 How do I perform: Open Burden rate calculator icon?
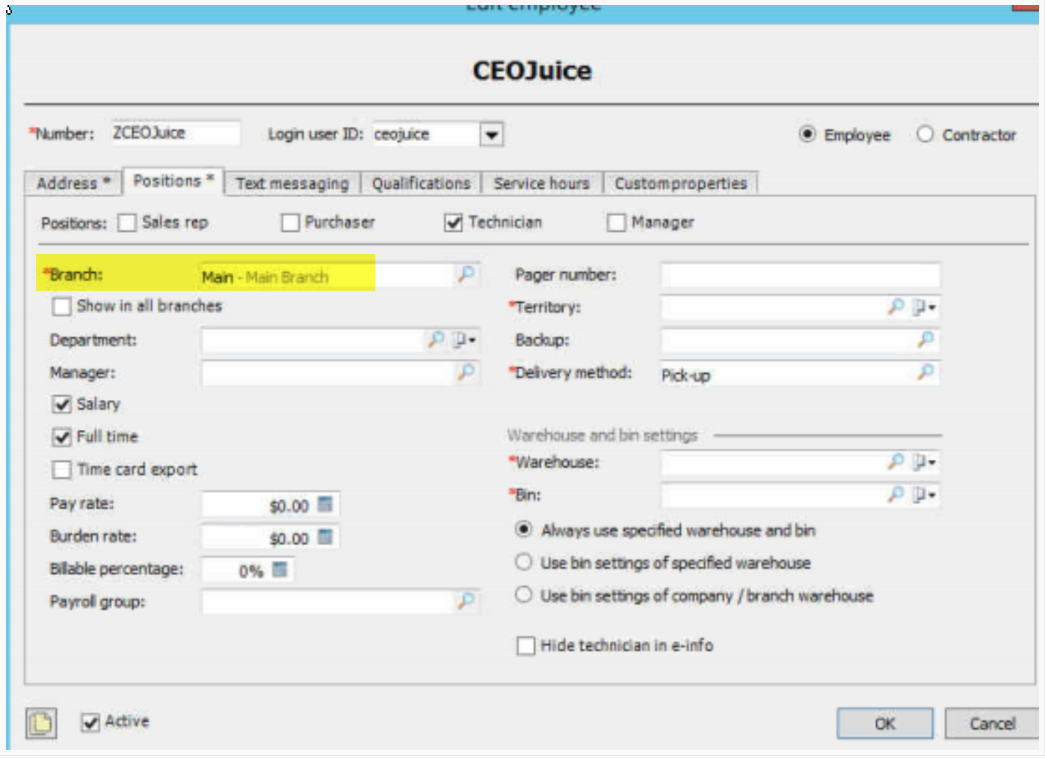pyautogui.click(x=325, y=537)
